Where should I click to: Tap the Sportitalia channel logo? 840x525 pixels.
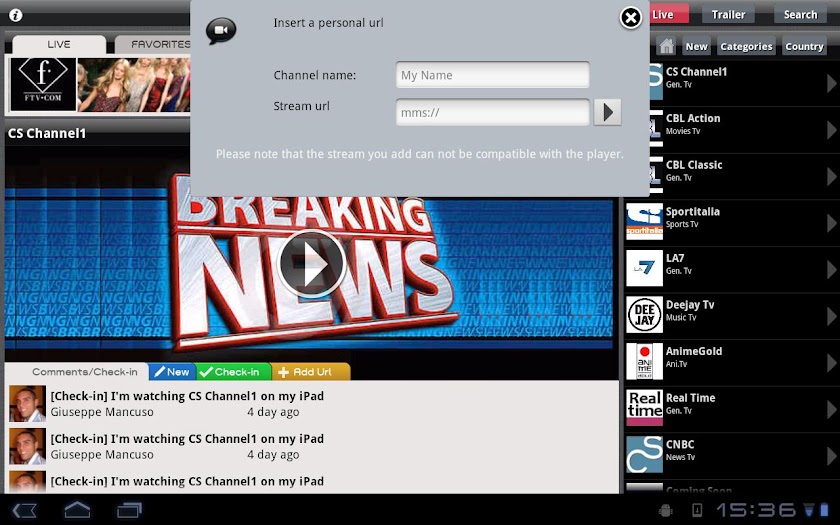click(x=644, y=221)
